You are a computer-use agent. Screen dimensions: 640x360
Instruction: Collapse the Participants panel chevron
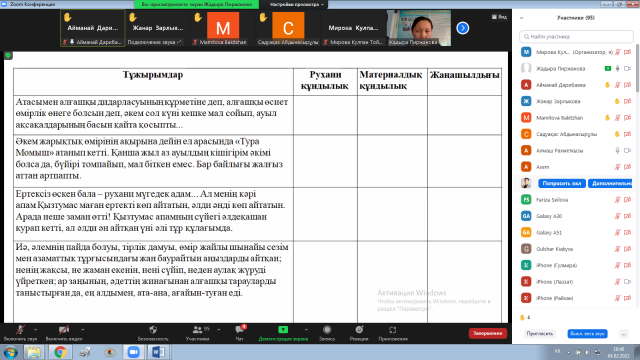(522, 18)
